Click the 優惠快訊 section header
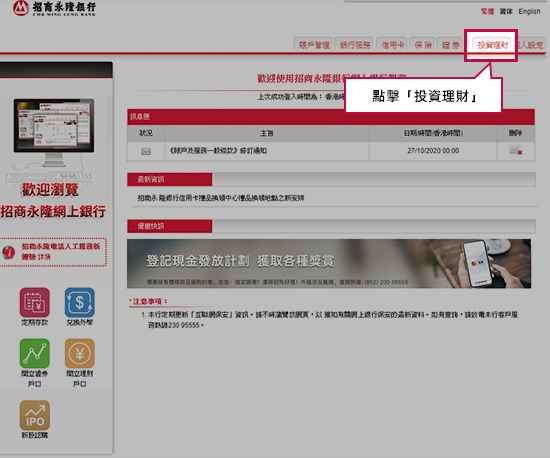 tap(170, 226)
